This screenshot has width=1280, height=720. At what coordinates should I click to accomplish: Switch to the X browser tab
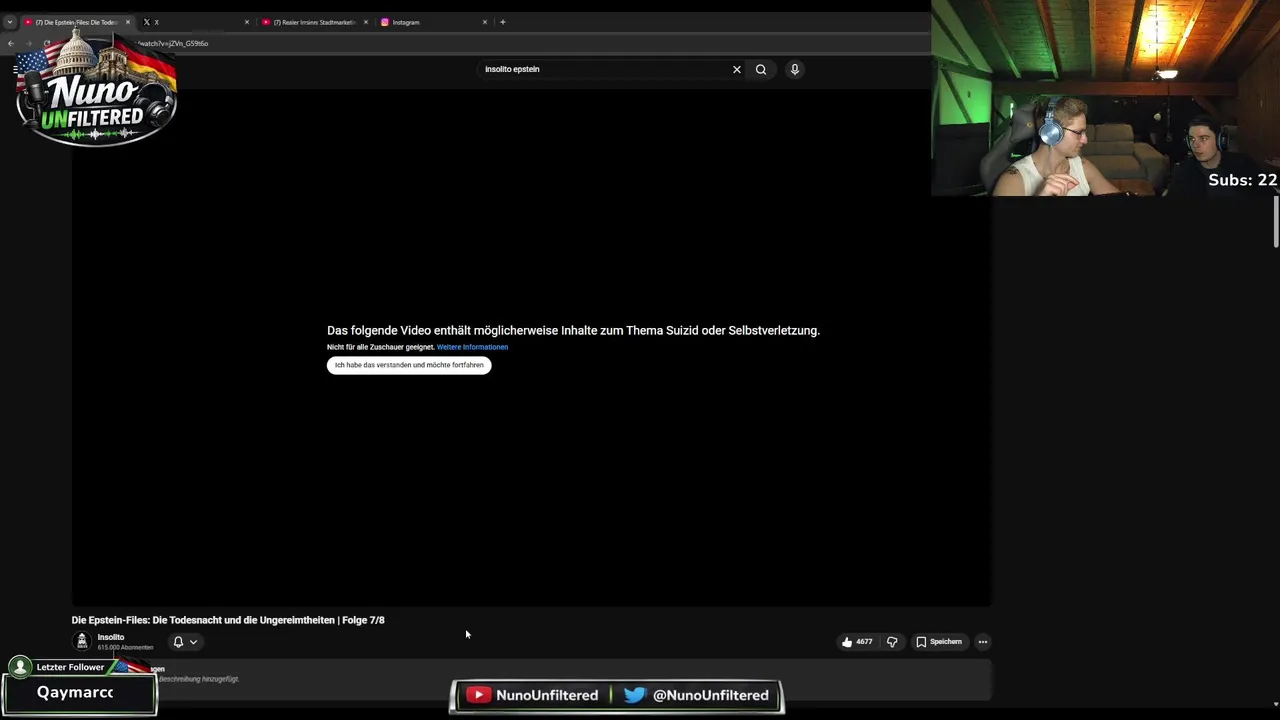pos(195,22)
